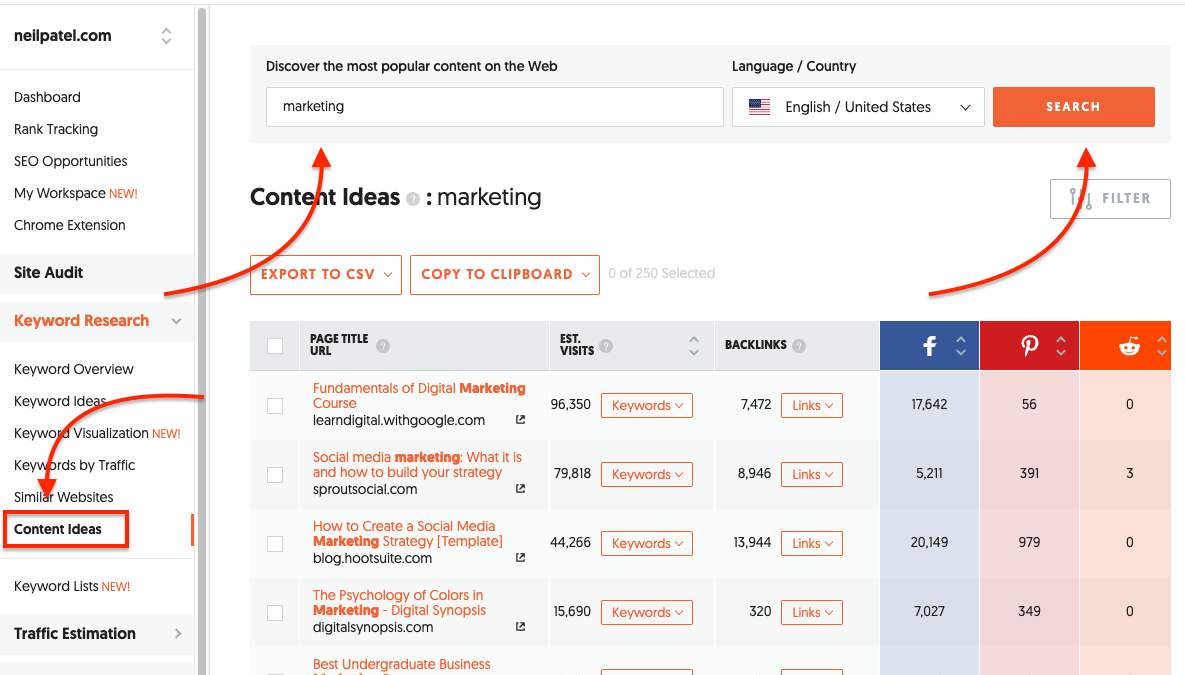Click the Pinterest column header icon
Viewport: 1185px width, 675px height.
[x=1029, y=346]
